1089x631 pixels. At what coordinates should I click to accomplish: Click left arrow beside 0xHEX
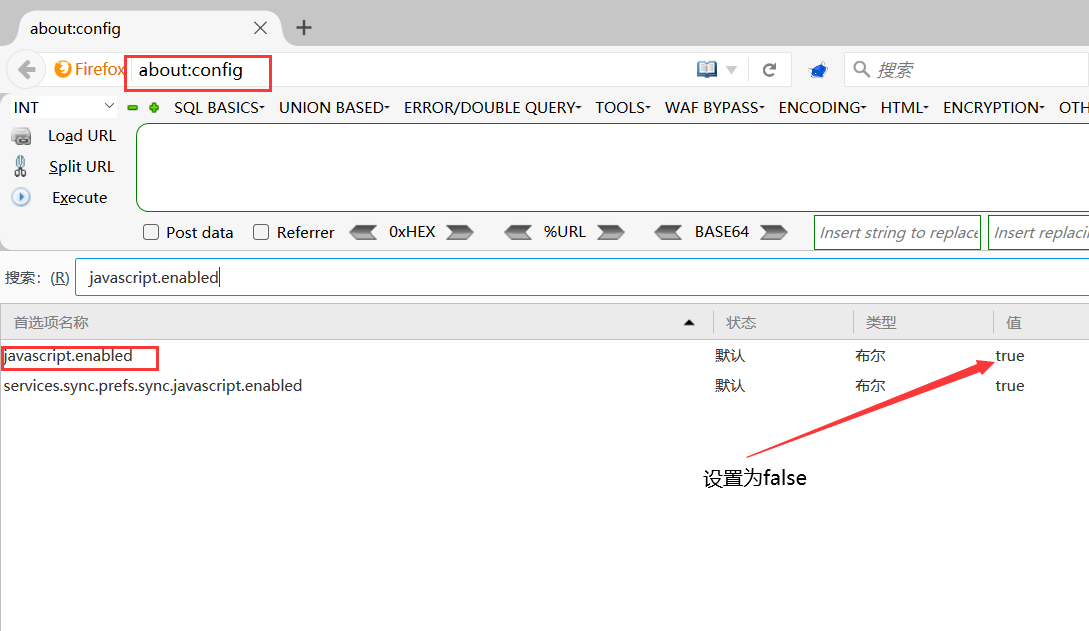363,232
